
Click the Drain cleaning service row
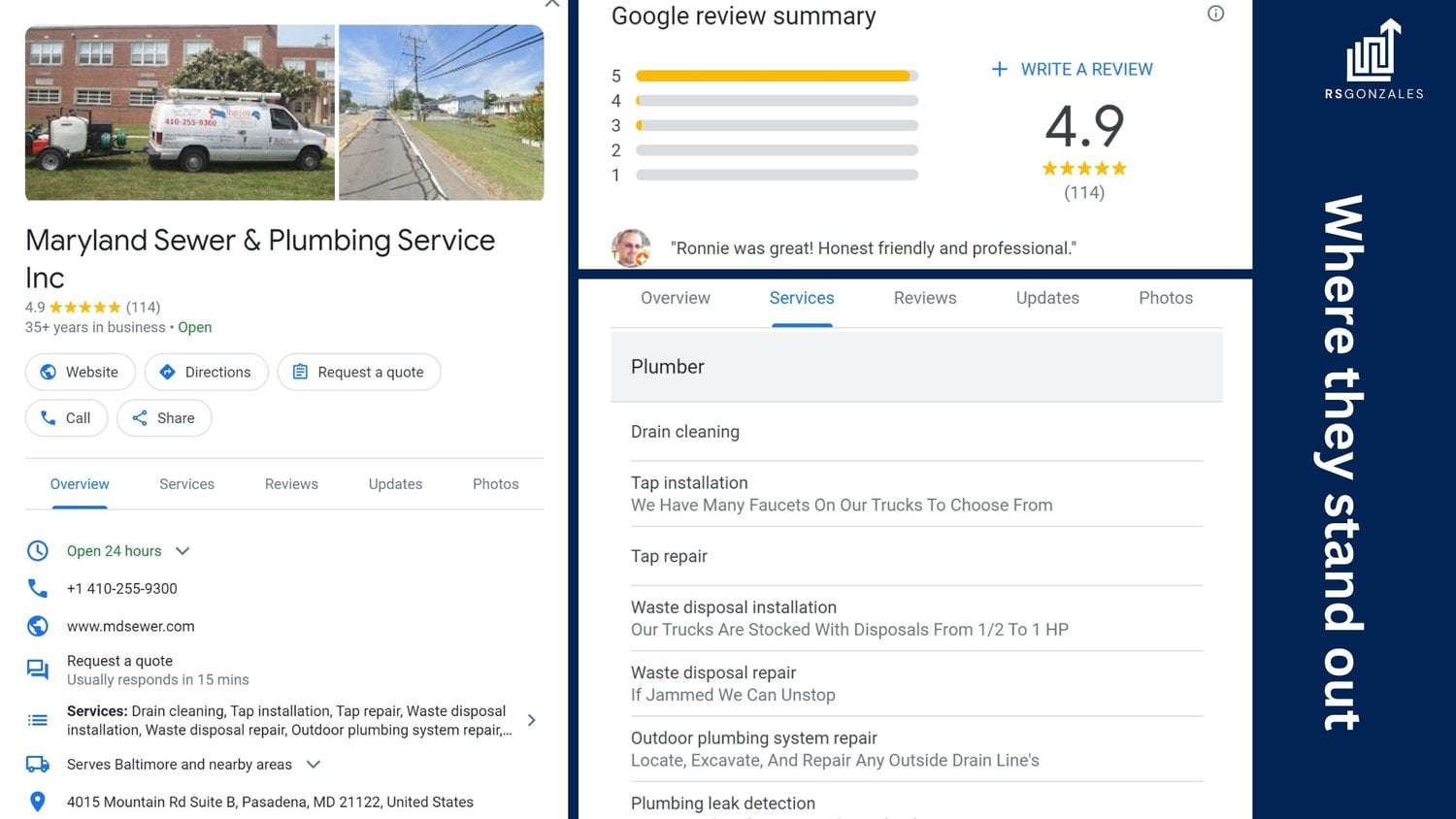point(916,432)
